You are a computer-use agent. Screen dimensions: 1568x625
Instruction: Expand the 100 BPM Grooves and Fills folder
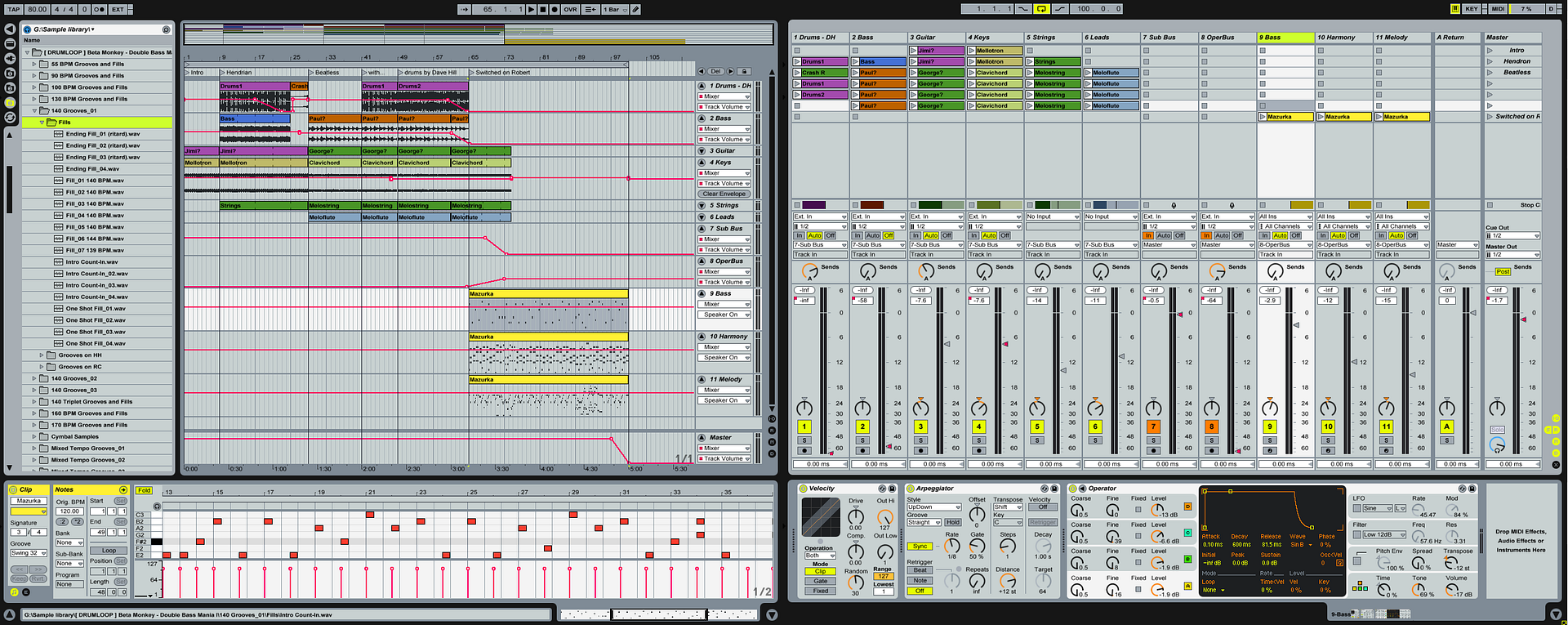coord(34,87)
